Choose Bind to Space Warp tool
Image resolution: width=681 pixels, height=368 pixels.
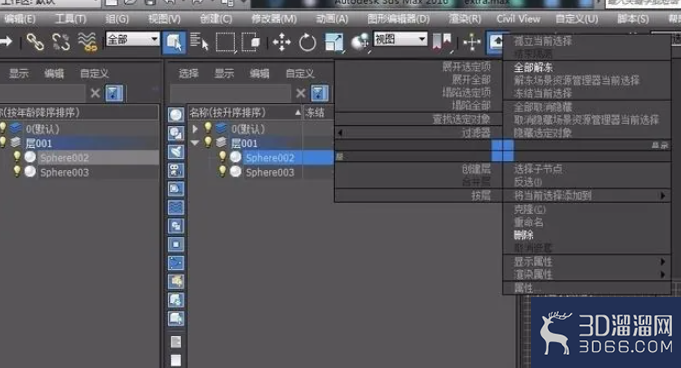[x=87, y=42]
